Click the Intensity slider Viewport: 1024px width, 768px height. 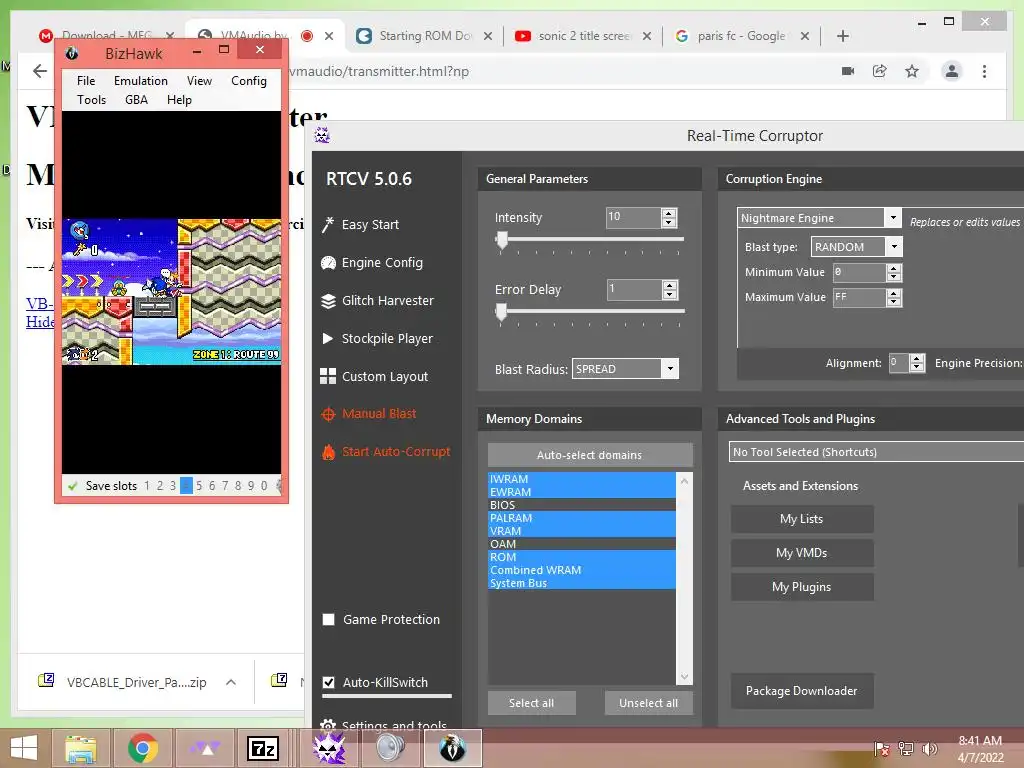coord(590,240)
